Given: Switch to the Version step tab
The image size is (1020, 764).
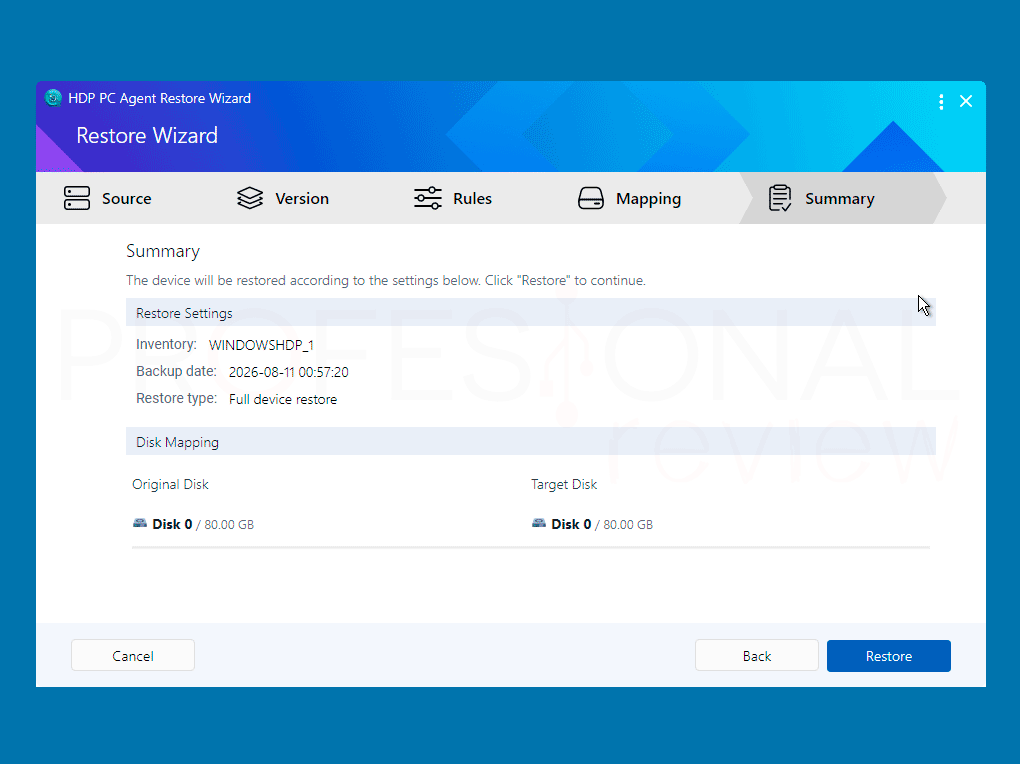Looking at the screenshot, I should point(283,198).
